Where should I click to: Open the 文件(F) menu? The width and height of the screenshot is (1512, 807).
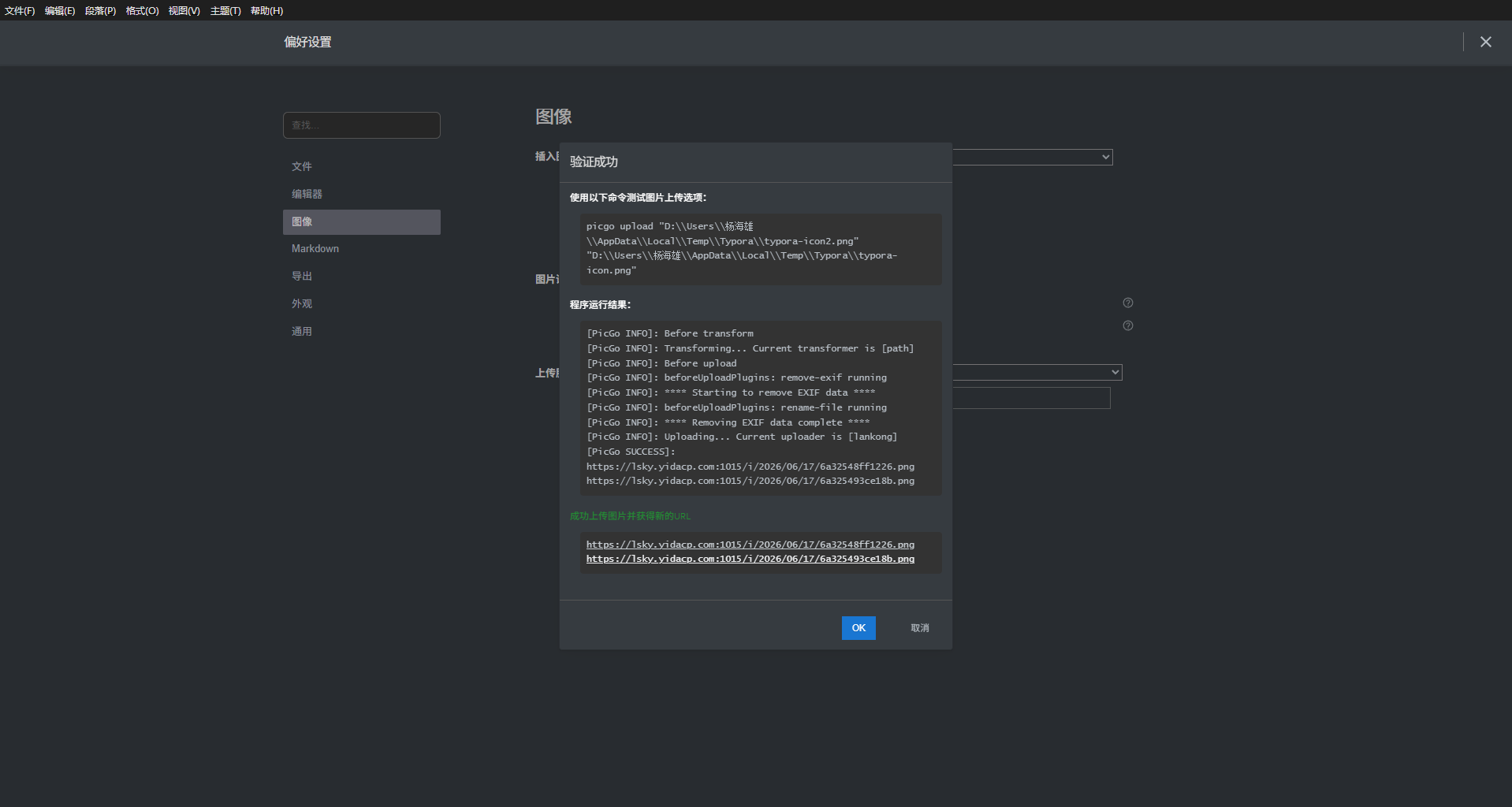point(20,11)
